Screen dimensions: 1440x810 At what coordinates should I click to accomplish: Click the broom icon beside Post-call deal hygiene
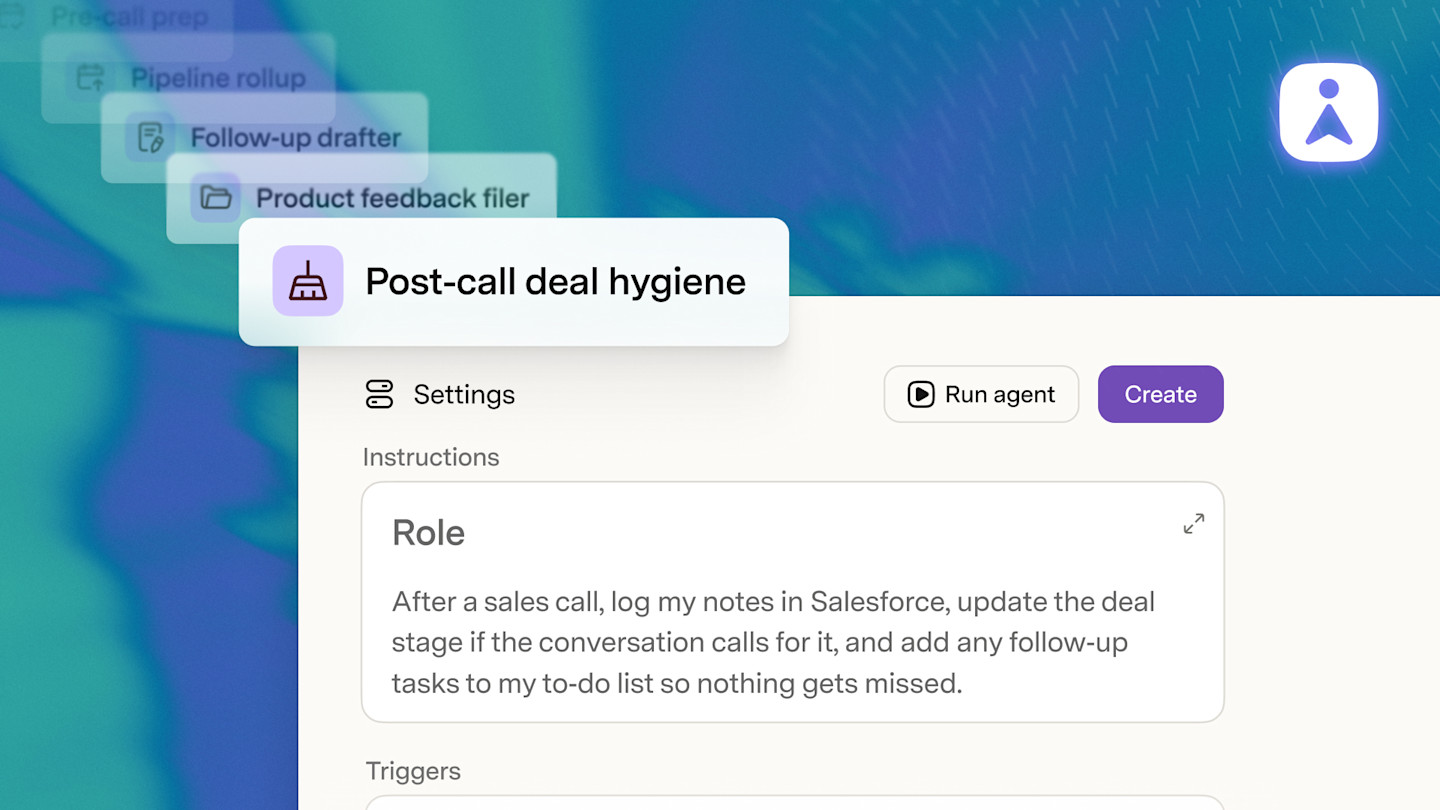point(308,281)
